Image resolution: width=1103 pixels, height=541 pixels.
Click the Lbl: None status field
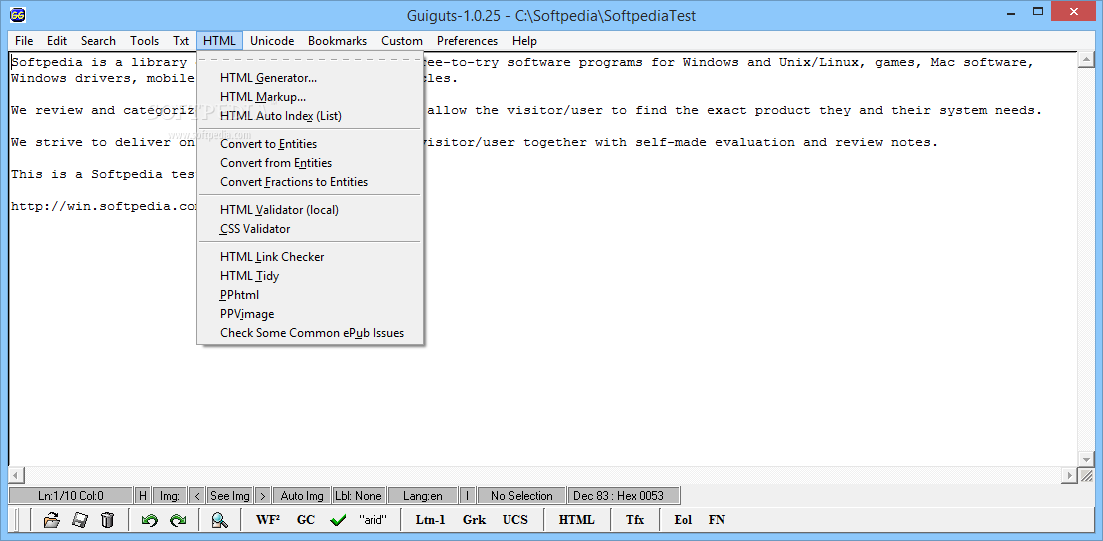click(358, 496)
